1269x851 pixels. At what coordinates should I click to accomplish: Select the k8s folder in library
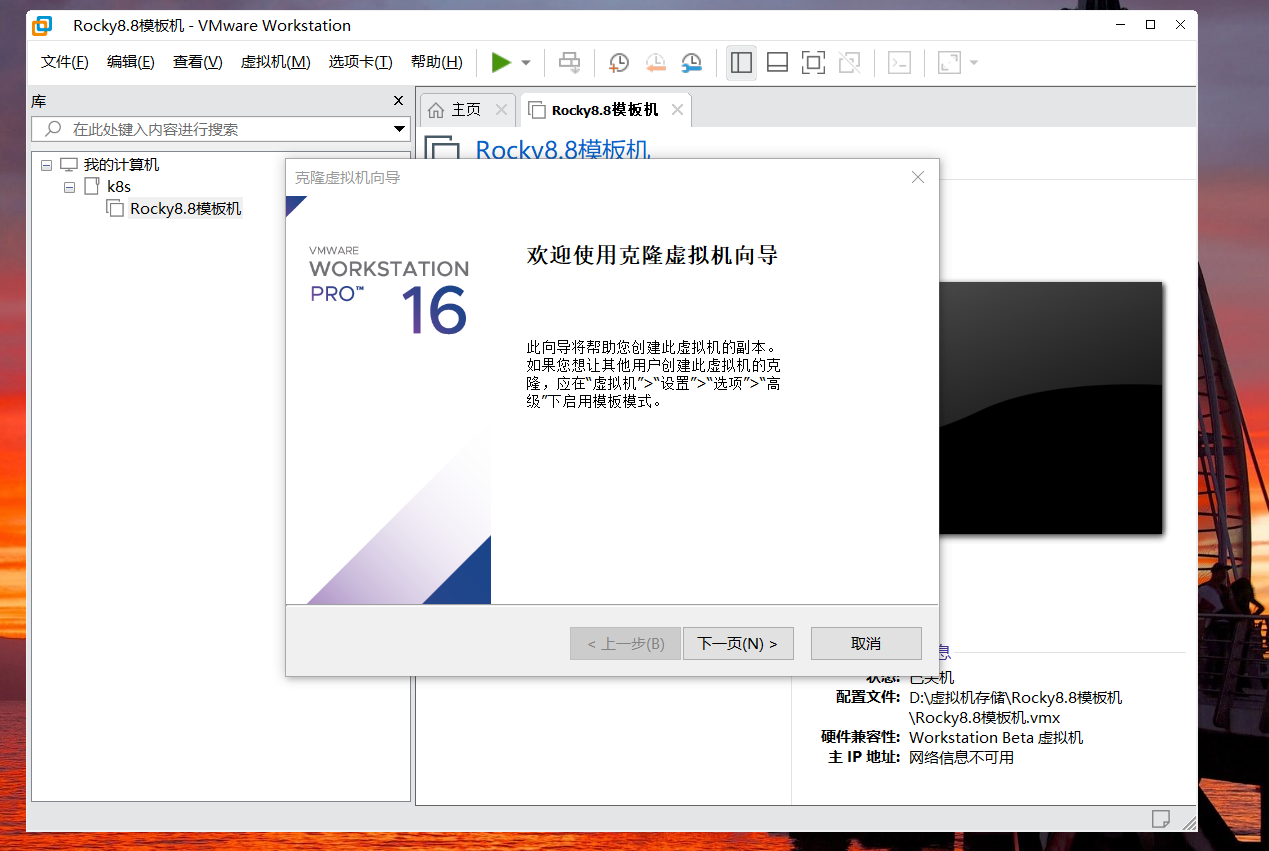[119, 187]
